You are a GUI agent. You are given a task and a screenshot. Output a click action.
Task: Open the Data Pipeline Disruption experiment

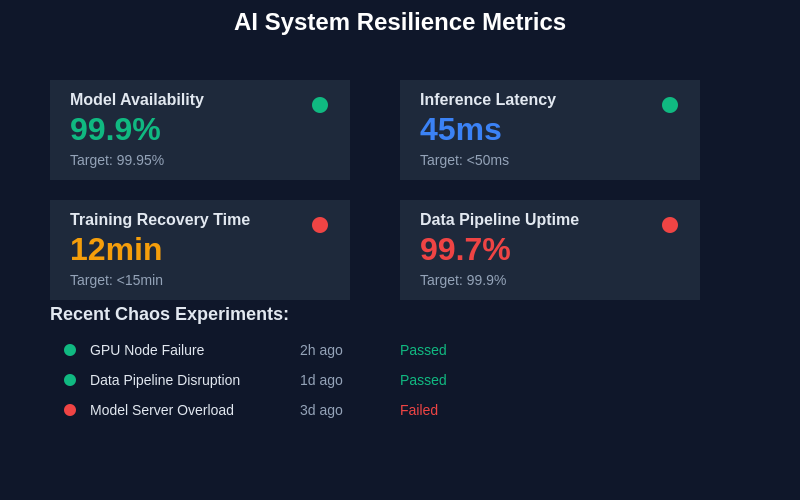(165, 380)
